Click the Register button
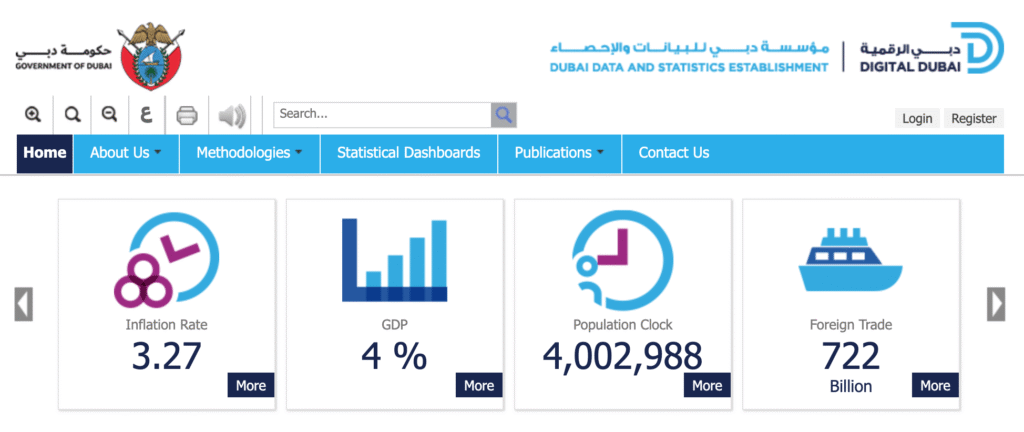The height and width of the screenshot is (432, 1024). click(x=973, y=118)
